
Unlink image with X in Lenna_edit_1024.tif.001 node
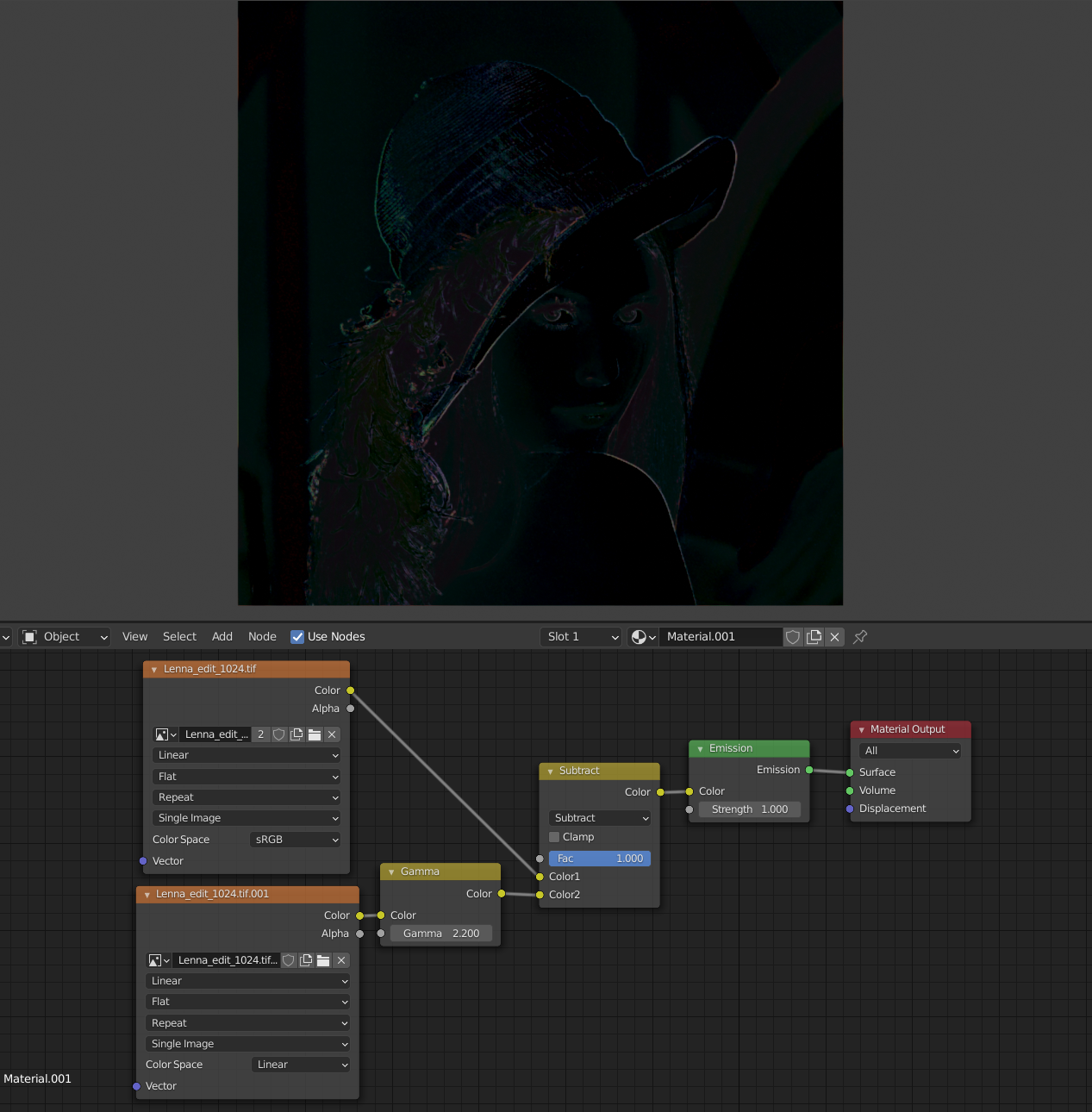tap(341, 960)
